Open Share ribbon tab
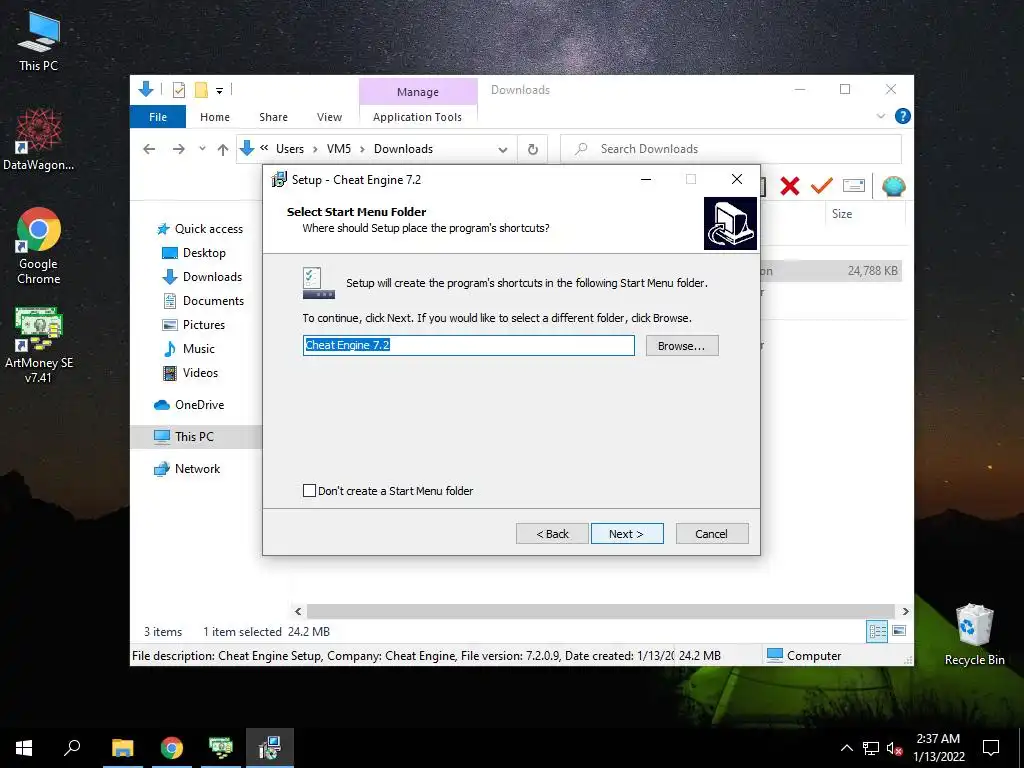 273,117
